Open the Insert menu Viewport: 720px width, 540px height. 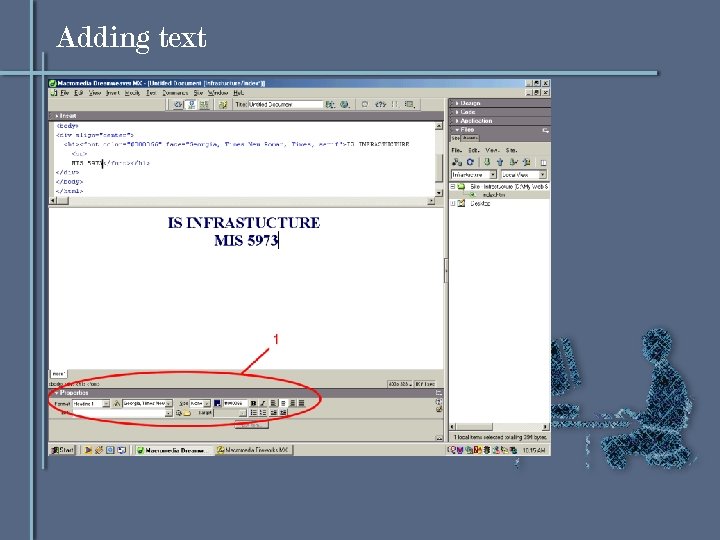pos(113,93)
